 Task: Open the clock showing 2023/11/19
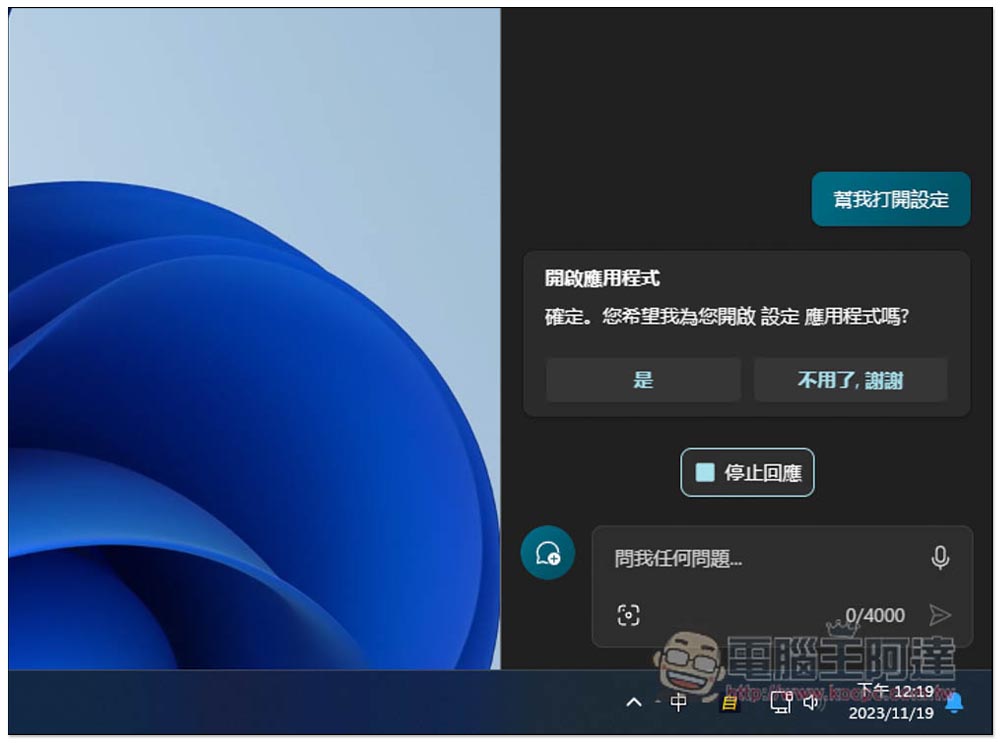point(892,702)
